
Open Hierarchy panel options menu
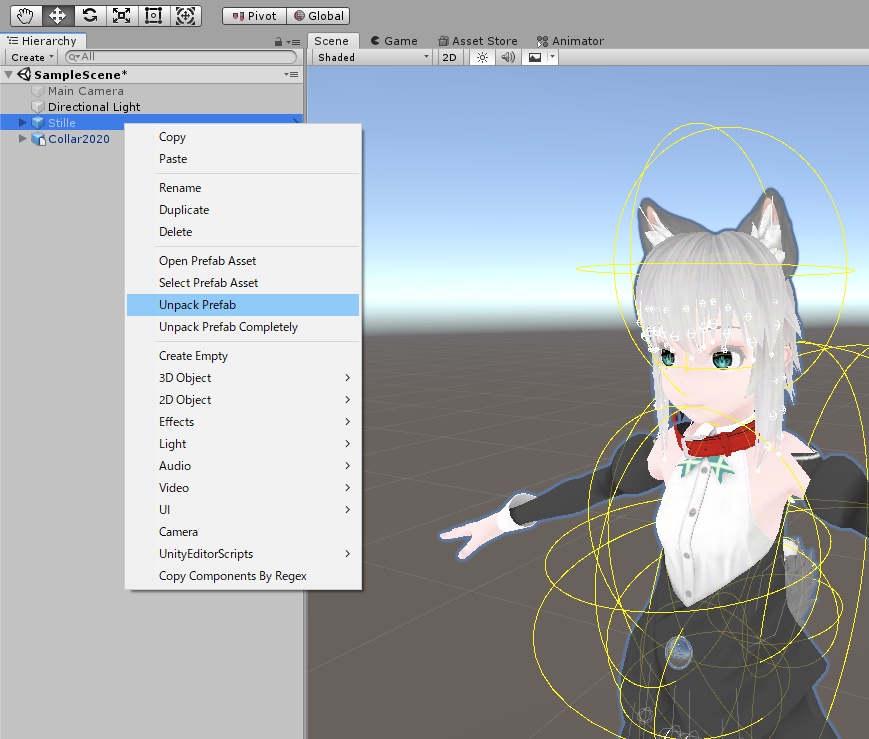[294, 42]
